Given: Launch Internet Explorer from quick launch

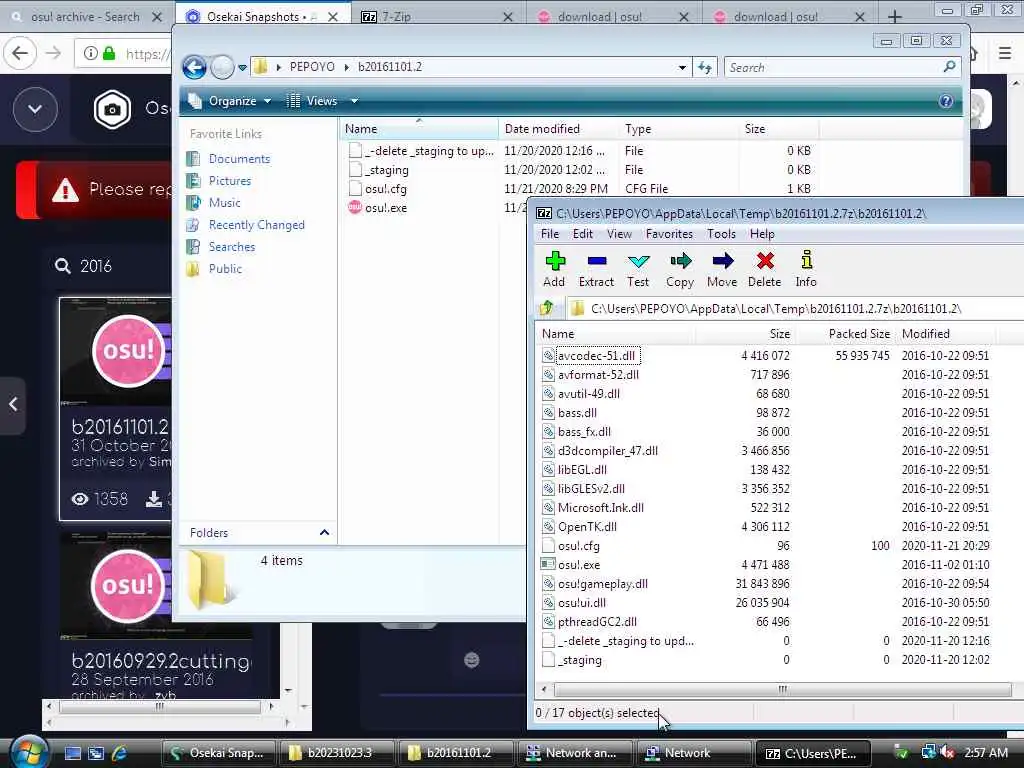Looking at the screenshot, I should (x=120, y=753).
